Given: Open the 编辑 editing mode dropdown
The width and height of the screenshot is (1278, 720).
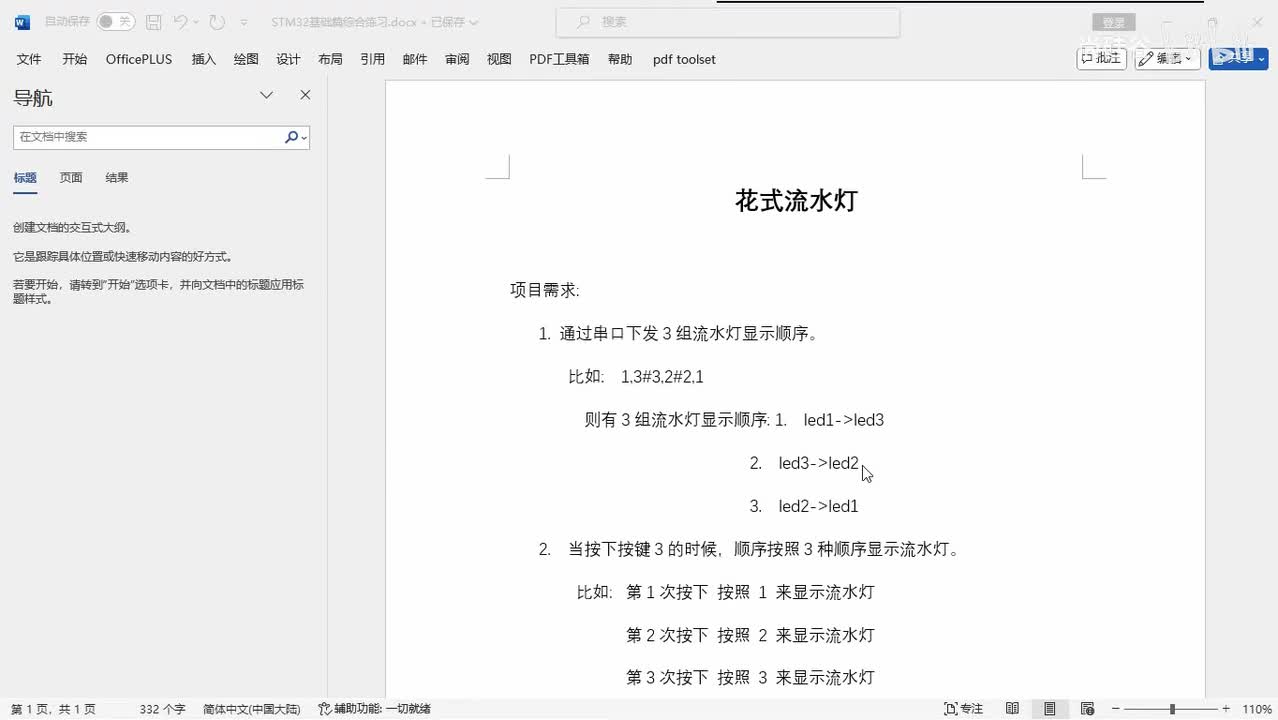Looking at the screenshot, I should tap(1168, 58).
